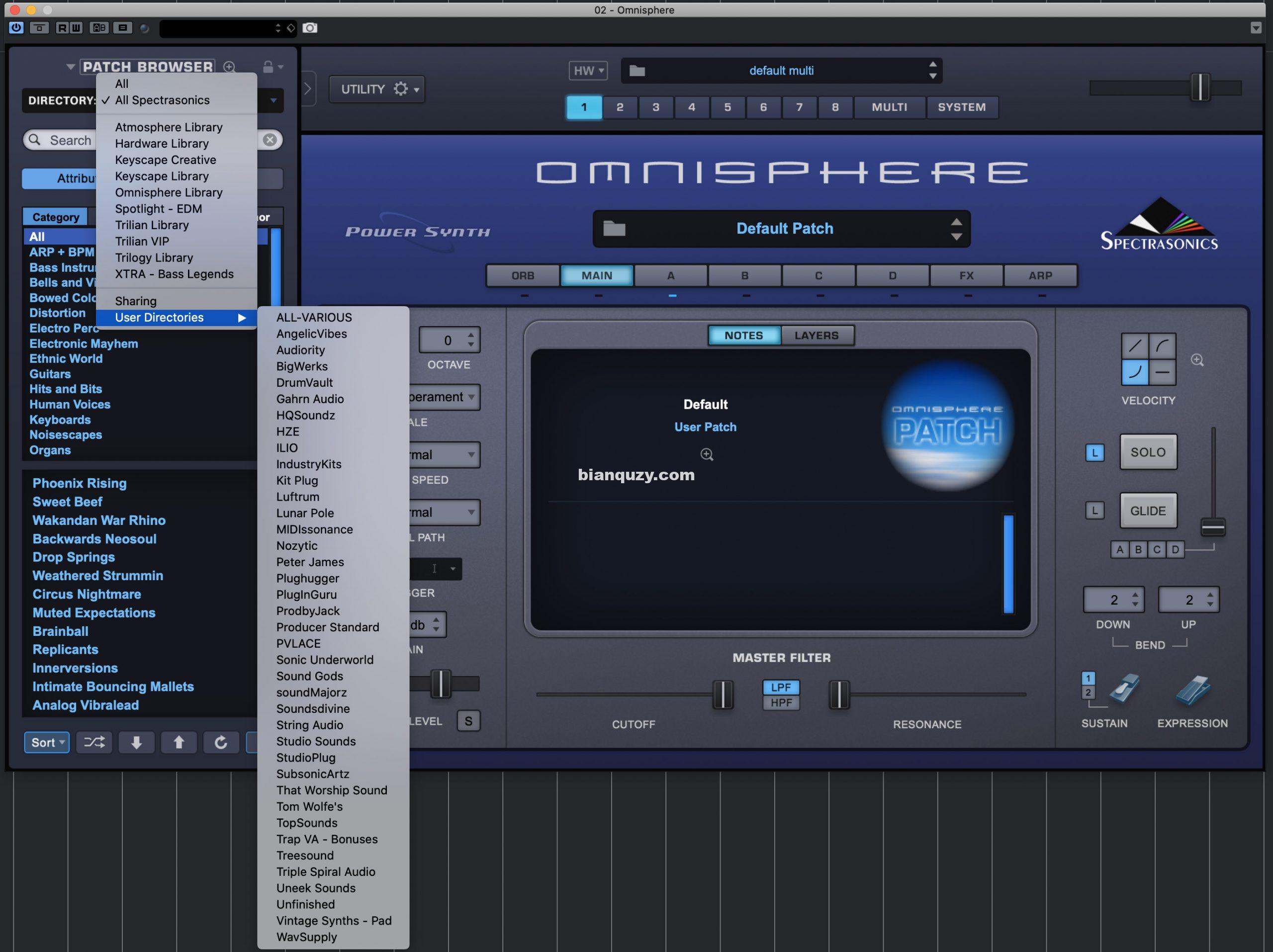Expand the User Directories submenu arrow
Image resolution: width=1273 pixels, height=952 pixels.
(x=242, y=318)
